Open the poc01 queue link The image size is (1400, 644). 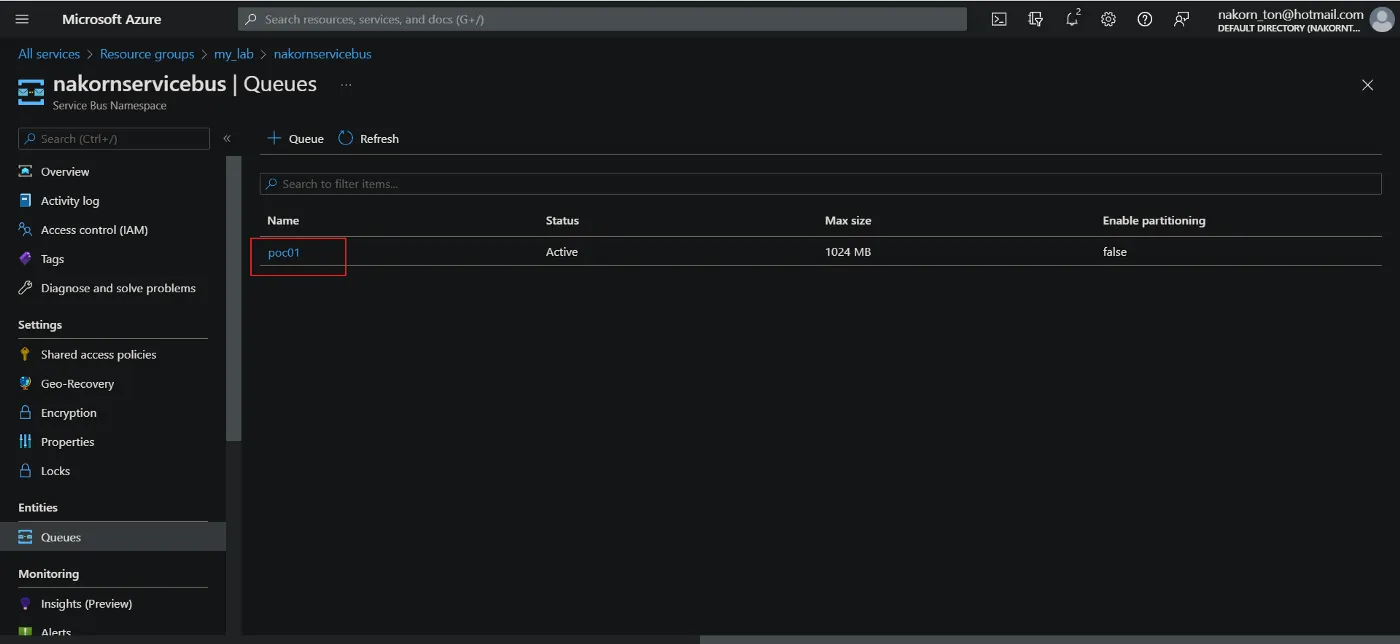coord(284,252)
